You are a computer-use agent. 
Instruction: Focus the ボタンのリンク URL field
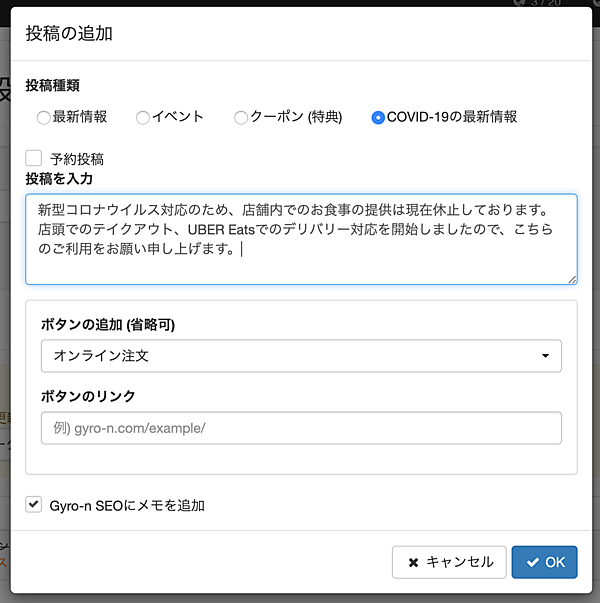[300, 428]
